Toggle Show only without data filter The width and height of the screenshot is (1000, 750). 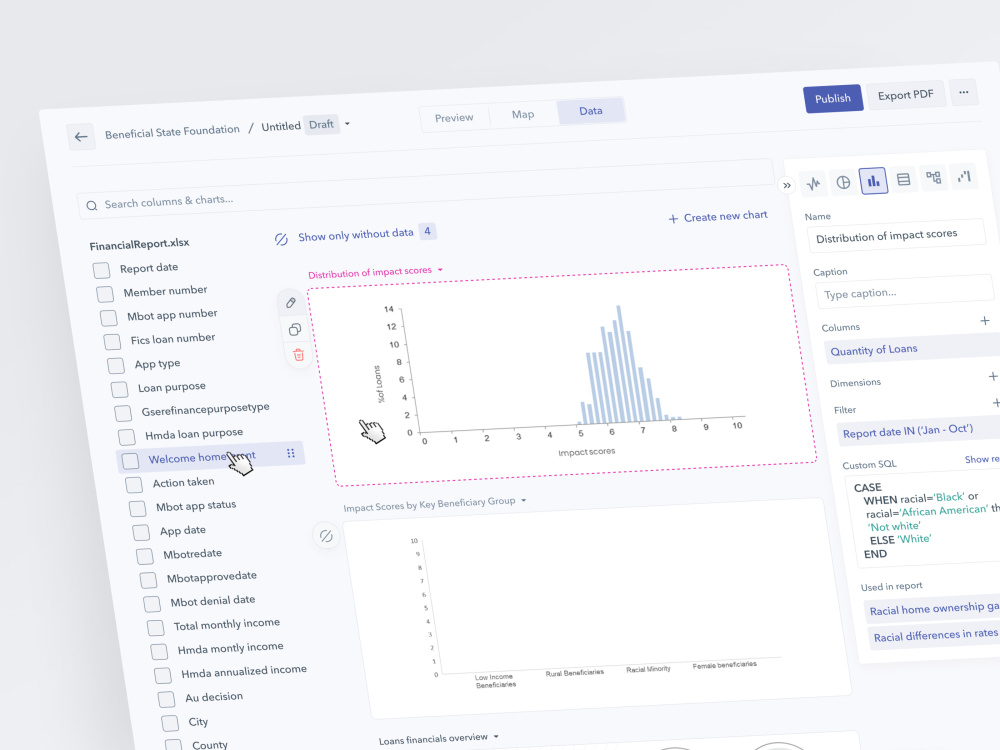355,235
